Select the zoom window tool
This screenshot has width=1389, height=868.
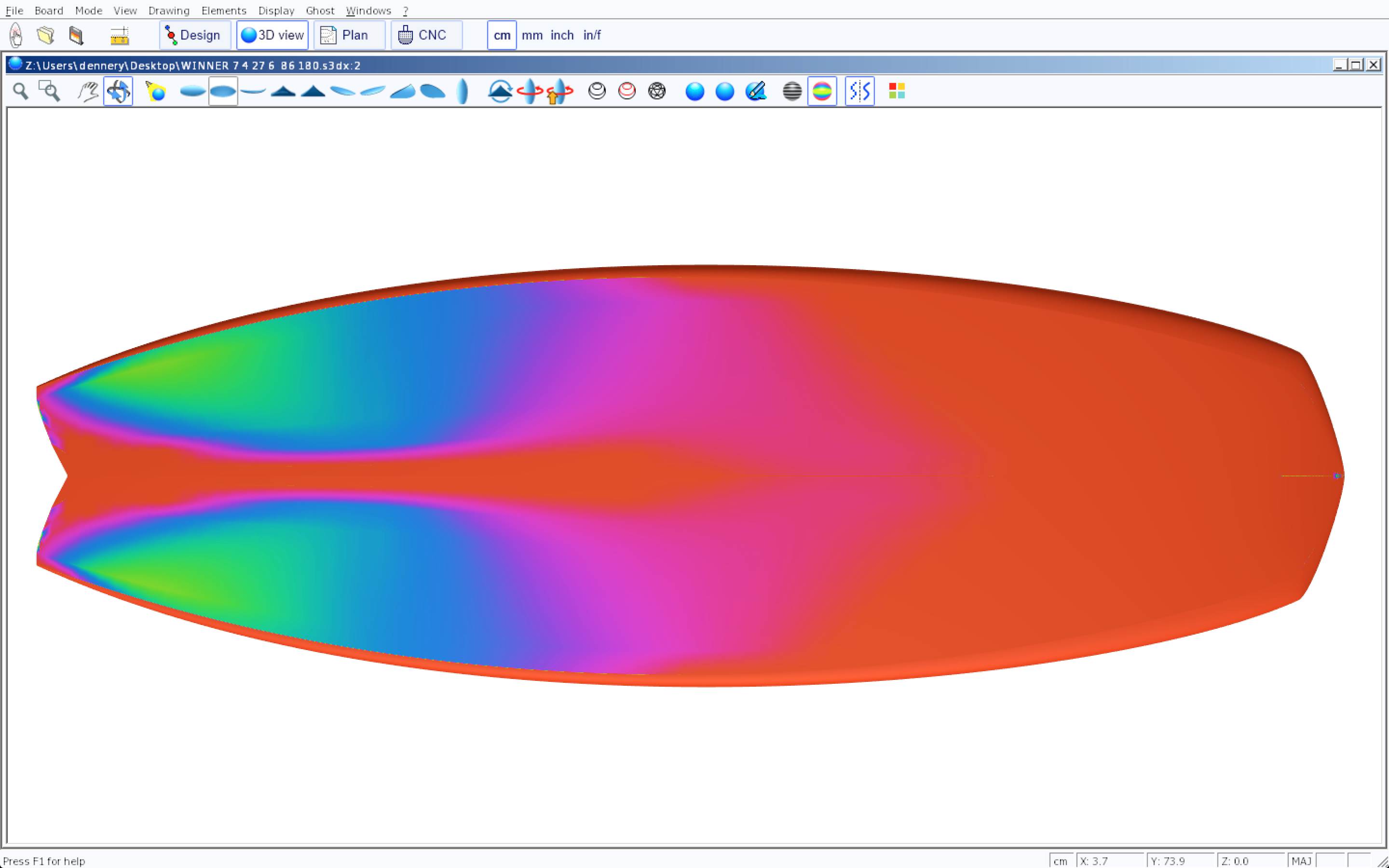point(49,91)
